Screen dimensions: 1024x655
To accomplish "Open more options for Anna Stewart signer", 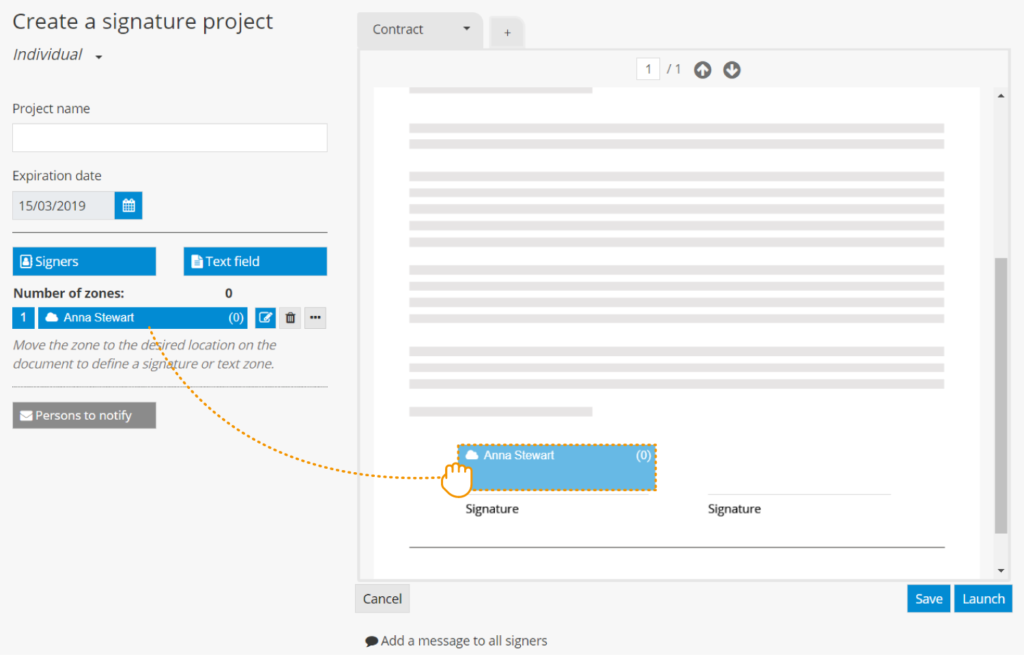I will pos(315,318).
